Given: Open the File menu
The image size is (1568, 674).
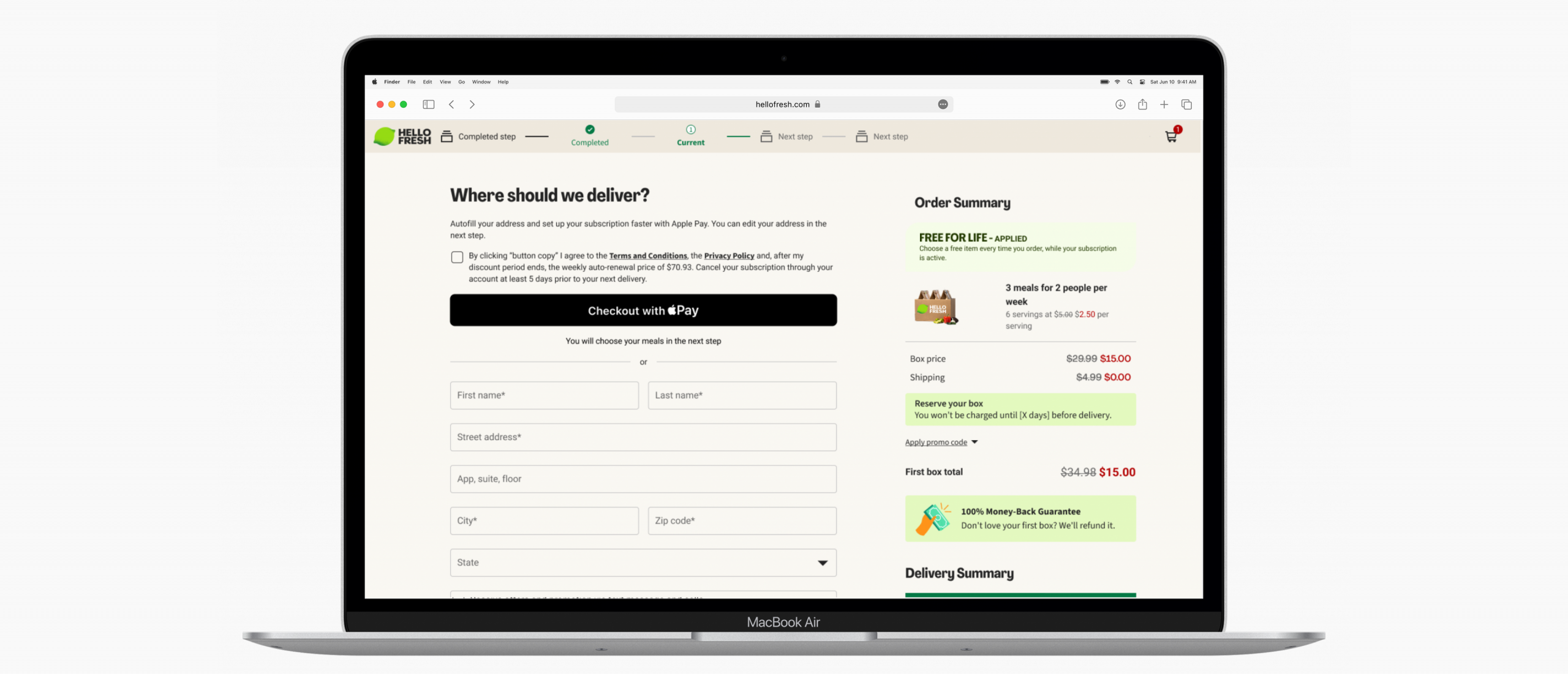Looking at the screenshot, I should 412,82.
